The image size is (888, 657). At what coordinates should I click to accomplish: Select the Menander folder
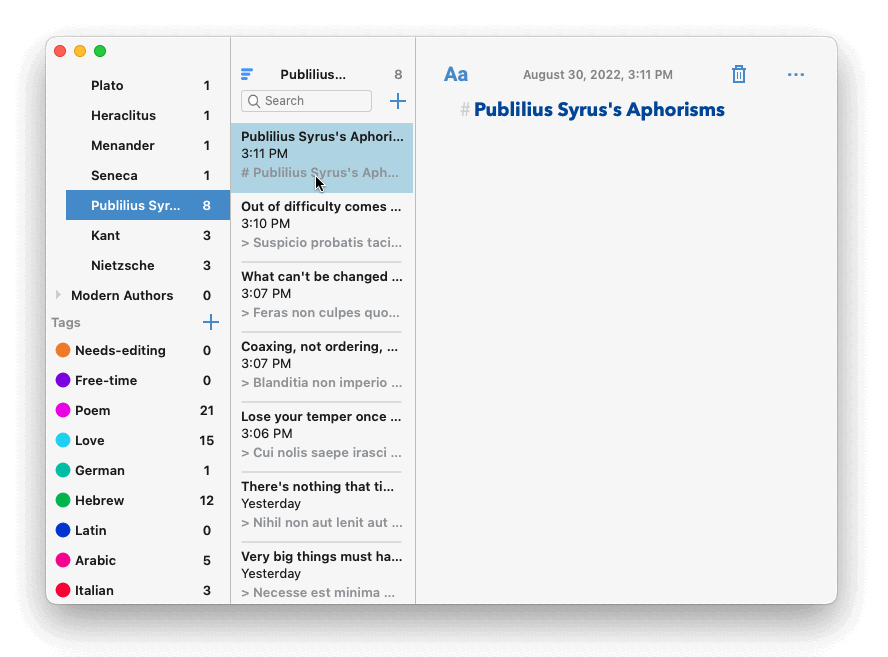[x=148, y=146]
